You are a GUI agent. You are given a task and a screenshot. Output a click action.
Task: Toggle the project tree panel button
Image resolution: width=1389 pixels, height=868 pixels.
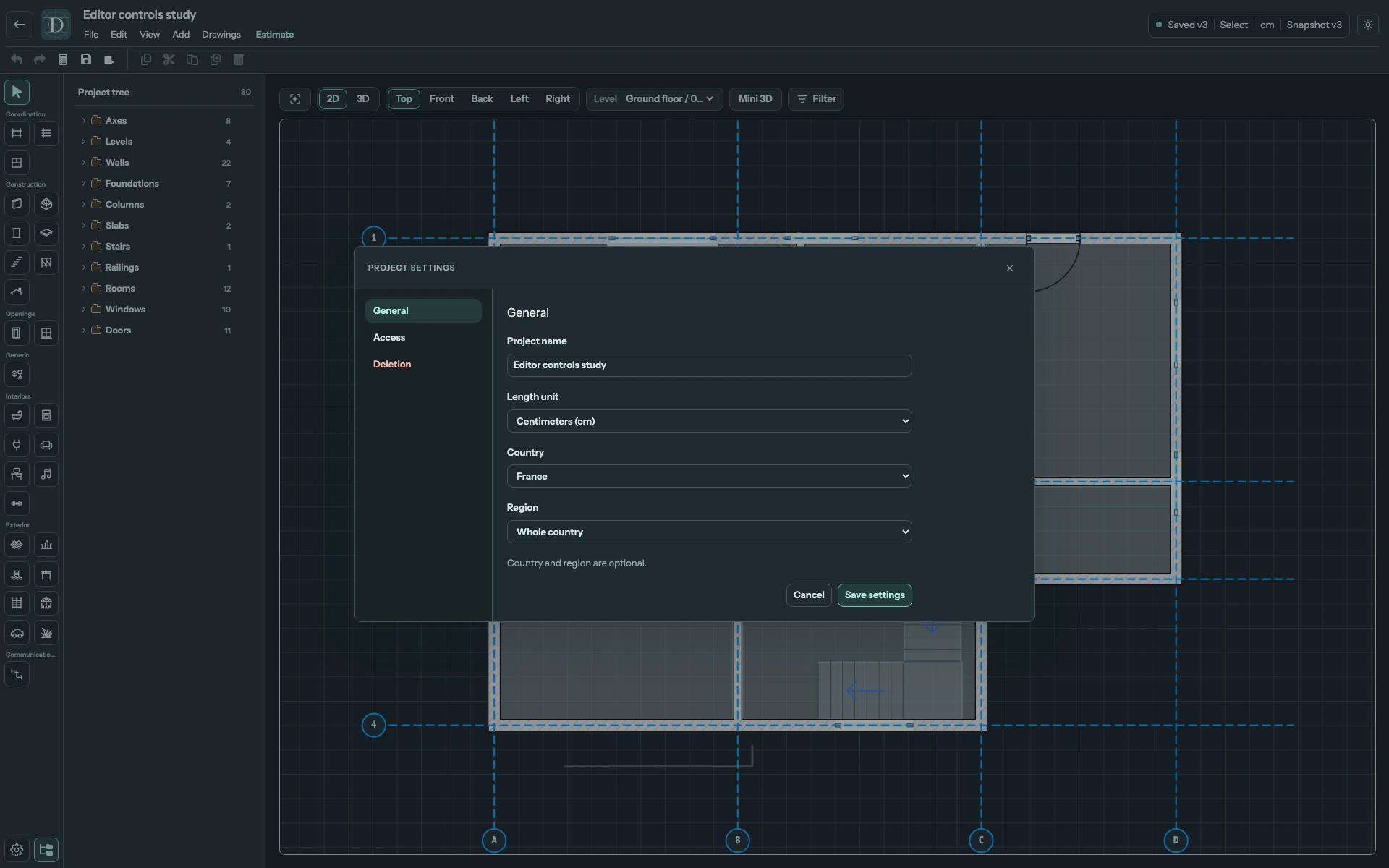click(46, 850)
